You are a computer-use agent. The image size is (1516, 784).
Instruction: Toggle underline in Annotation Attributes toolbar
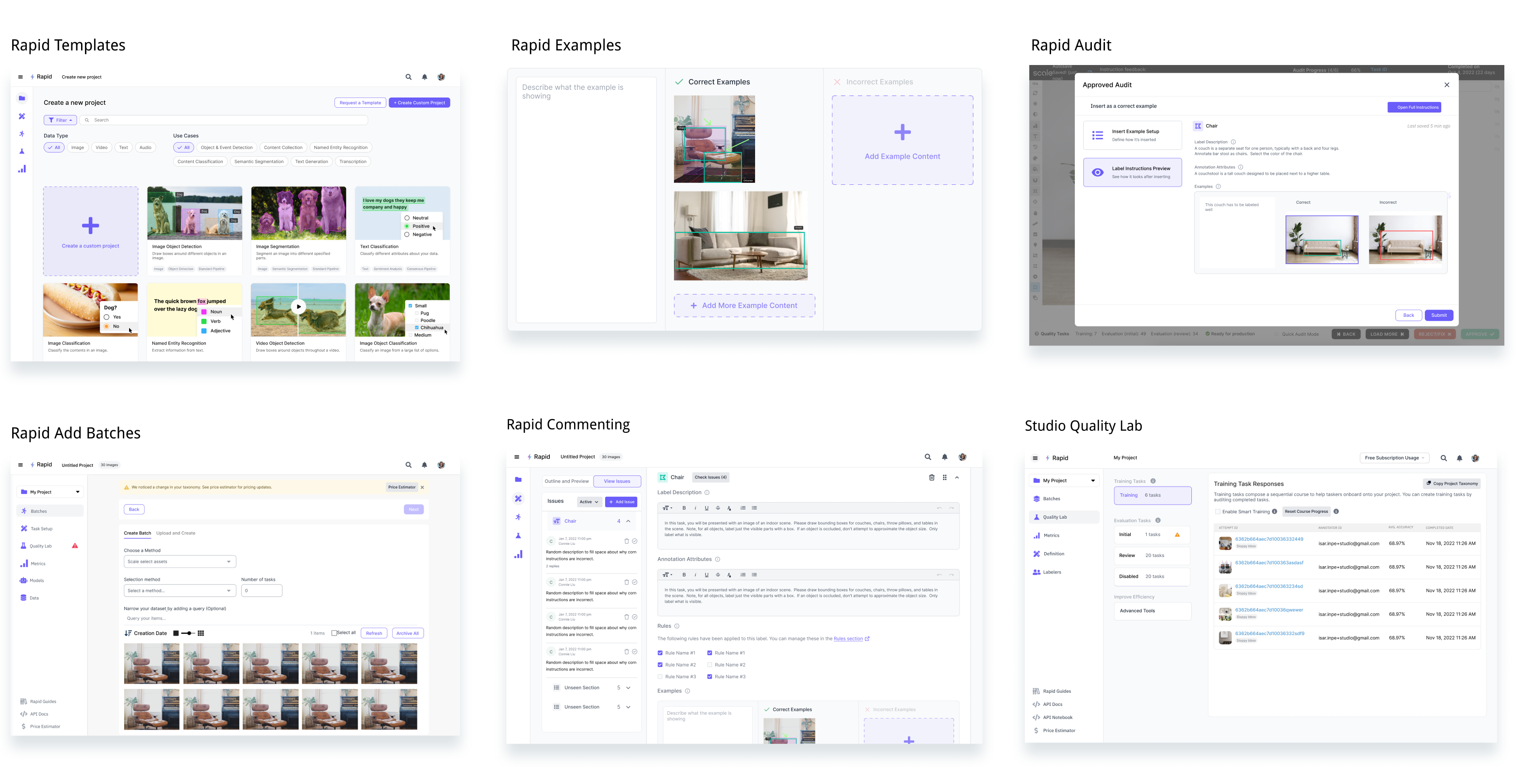706,575
